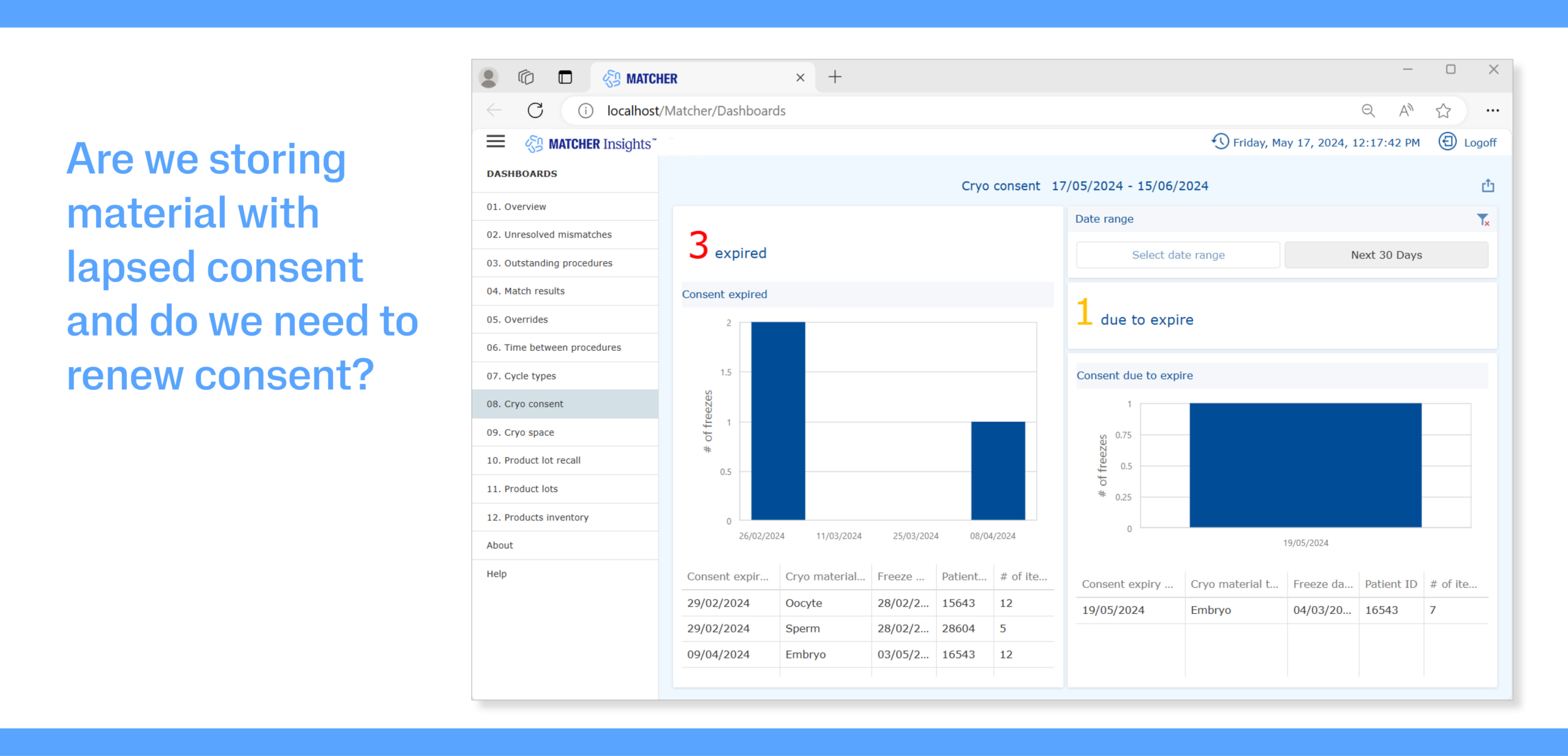Open the browser workspaces icon
This screenshot has height=756, width=1568.
[526, 77]
